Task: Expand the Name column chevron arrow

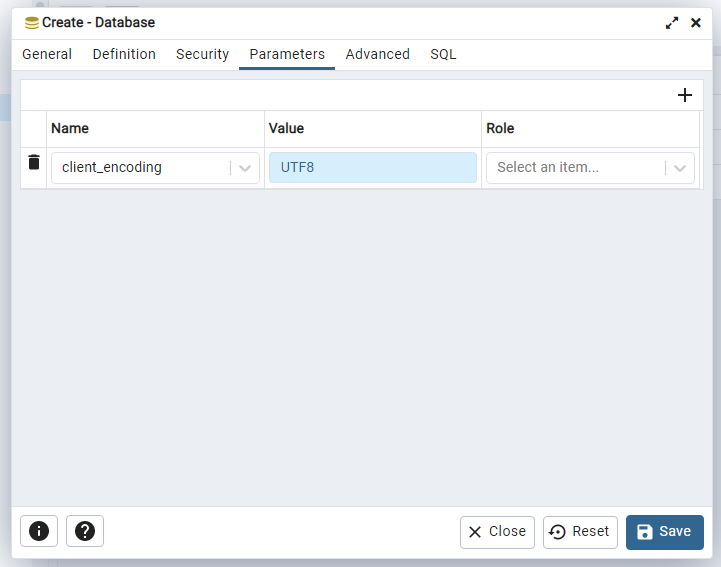Action: (245, 168)
